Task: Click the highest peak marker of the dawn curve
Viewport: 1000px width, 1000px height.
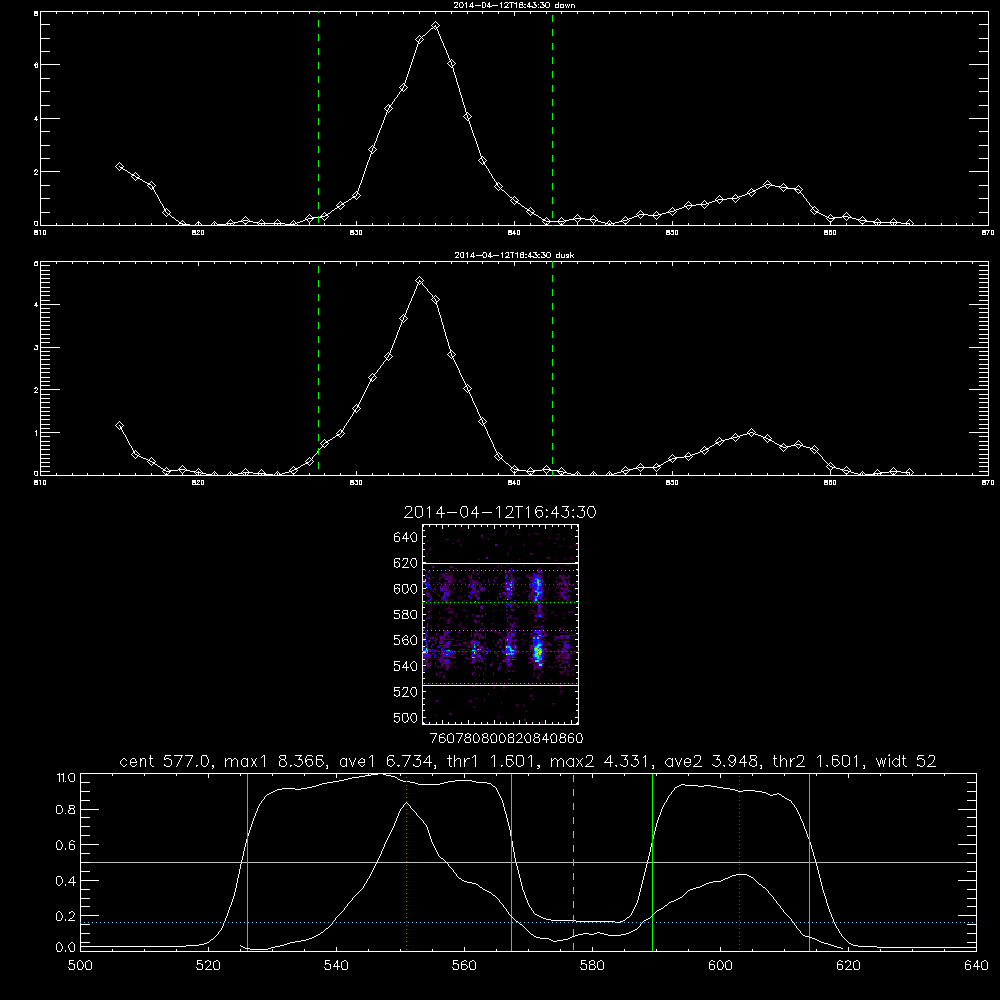Action: (435, 26)
